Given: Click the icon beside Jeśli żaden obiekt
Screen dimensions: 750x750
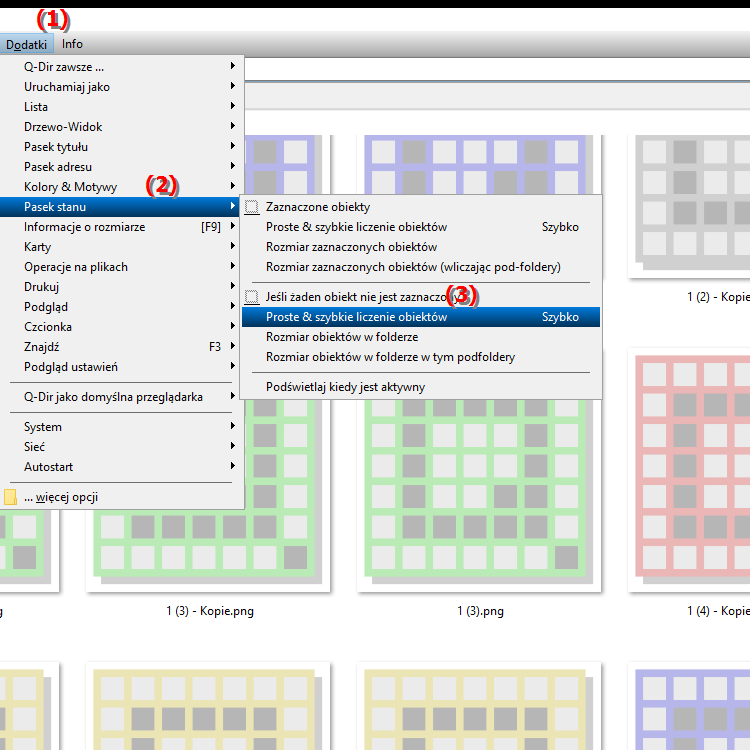Looking at the screenshot, I should [x=252, y=297].
